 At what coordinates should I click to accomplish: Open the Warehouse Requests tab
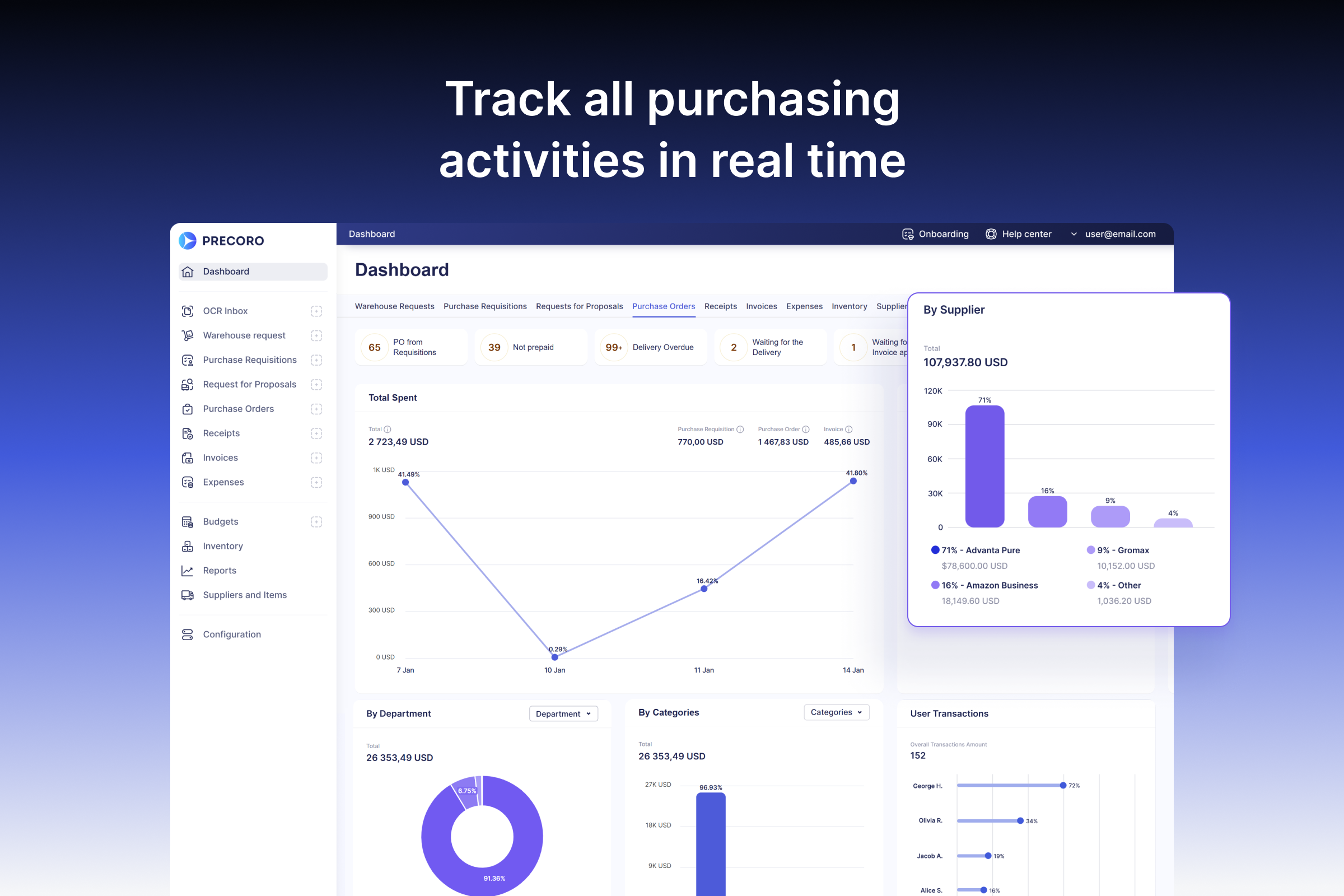pyautogui.click(x=394, y=306)
